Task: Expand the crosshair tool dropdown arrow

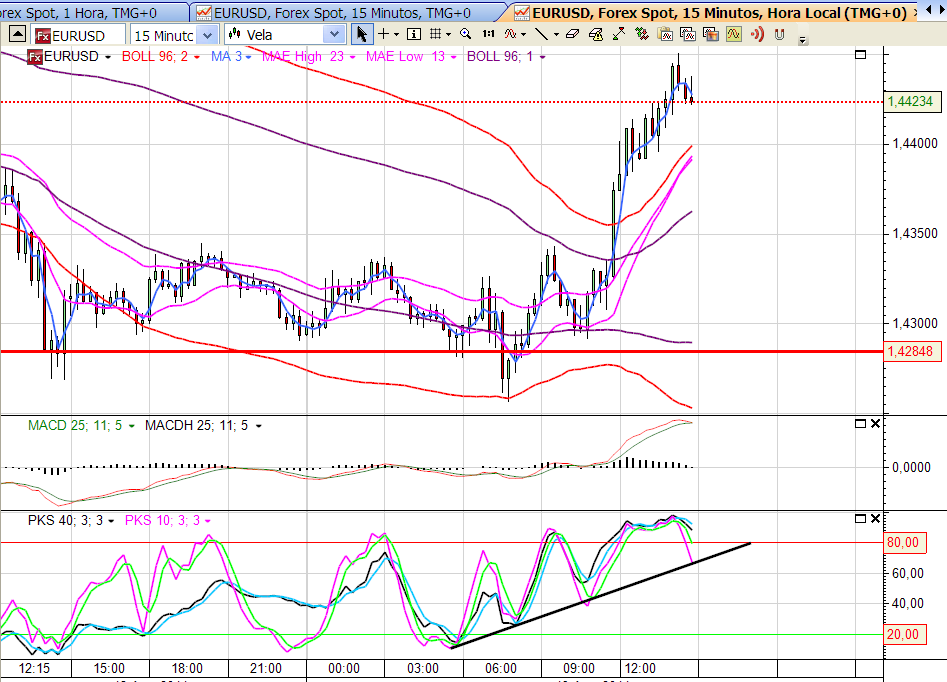Action: pyautogui.click(x=397, y=35)
